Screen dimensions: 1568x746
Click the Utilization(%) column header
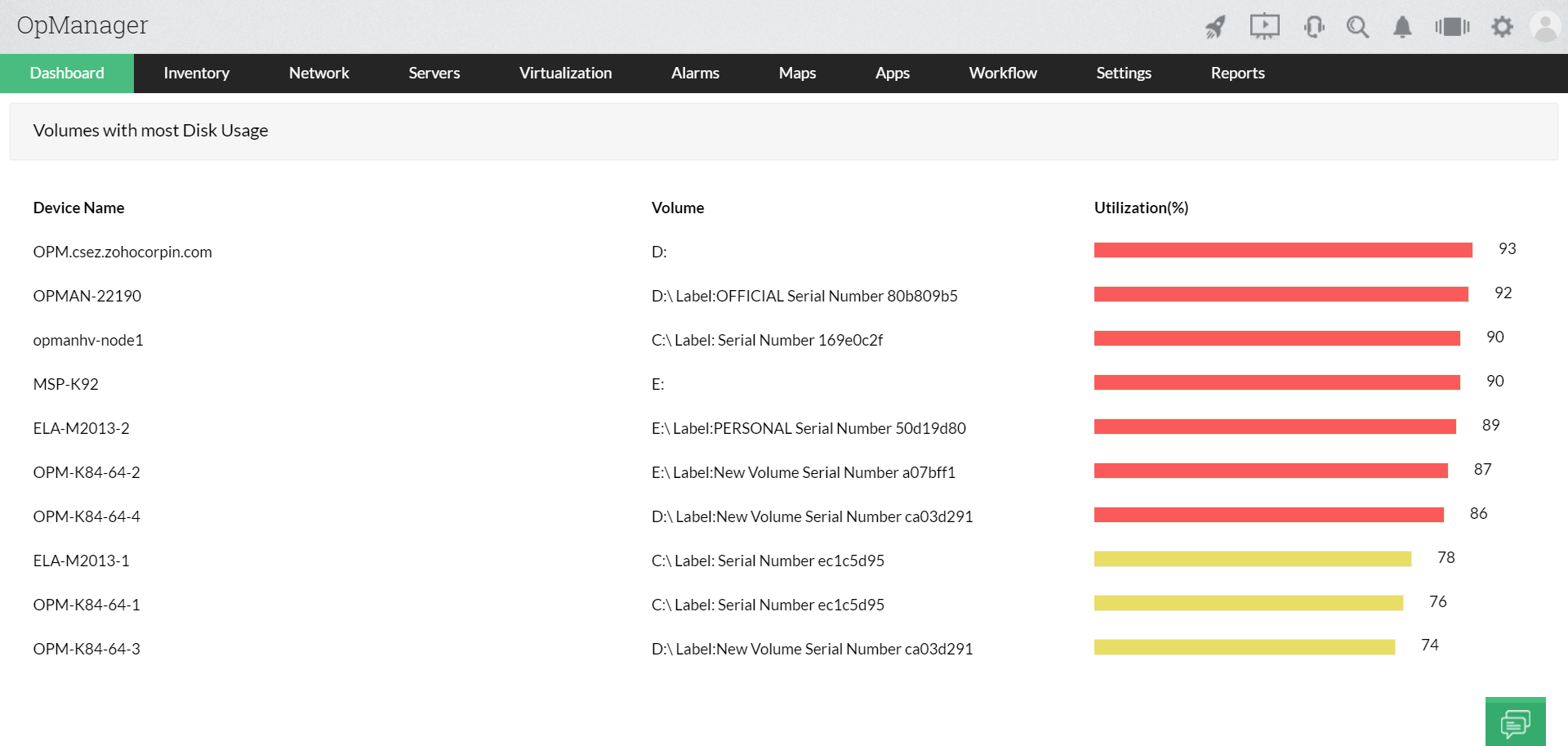1141,208
